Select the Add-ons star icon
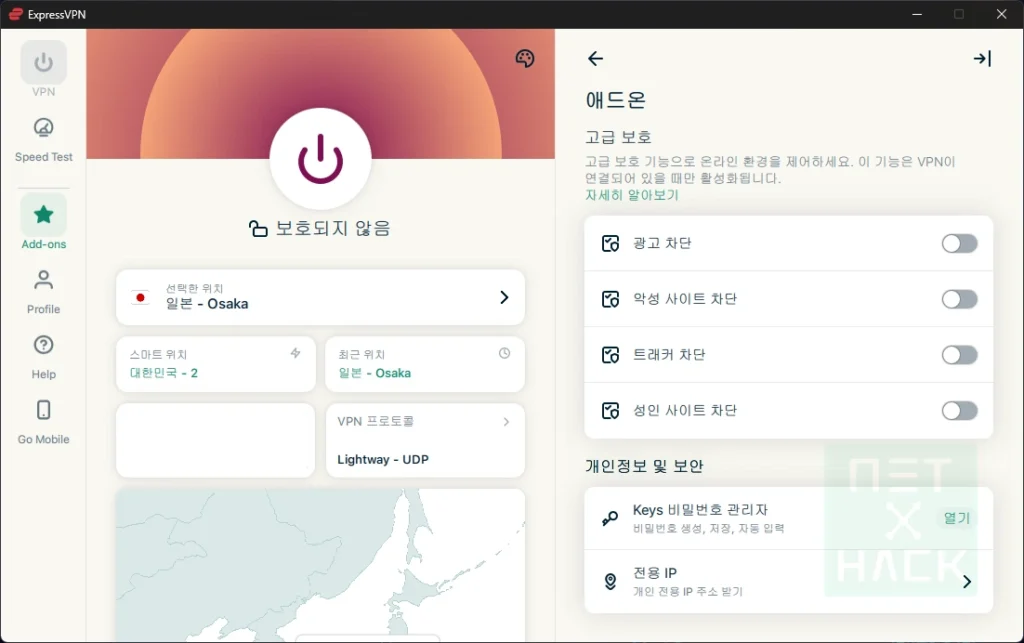The image size is (1024, 643). click(x=42, y=212)
